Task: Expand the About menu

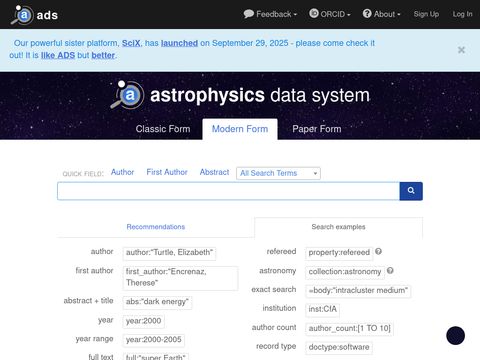Action: pos(381,14)
